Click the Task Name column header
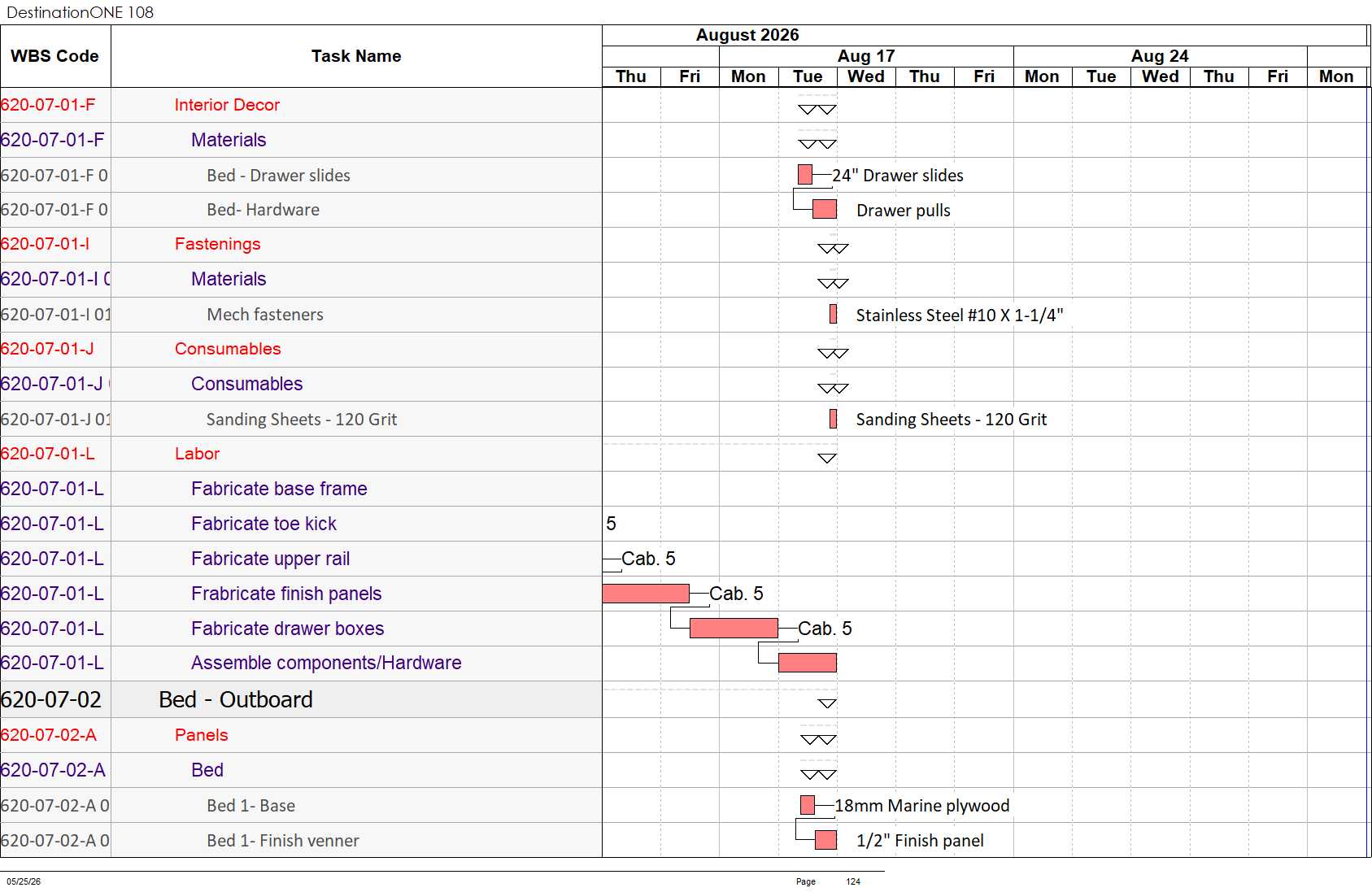1372x892 pixels. [x=356, y=56]
